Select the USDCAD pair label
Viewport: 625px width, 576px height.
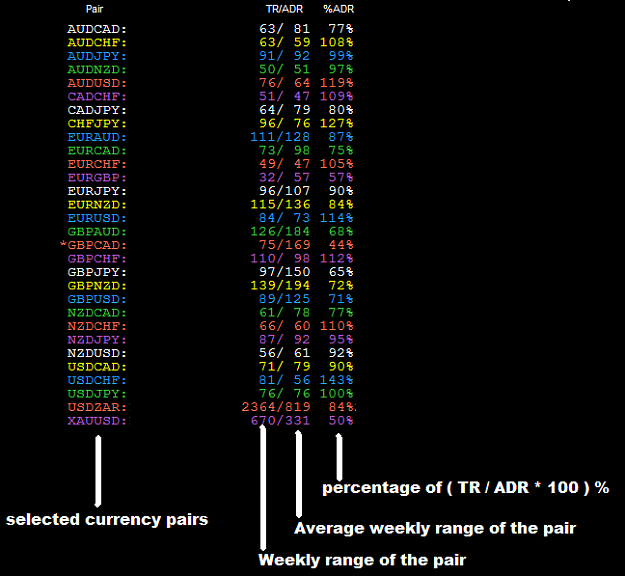(x=97, y=367)
